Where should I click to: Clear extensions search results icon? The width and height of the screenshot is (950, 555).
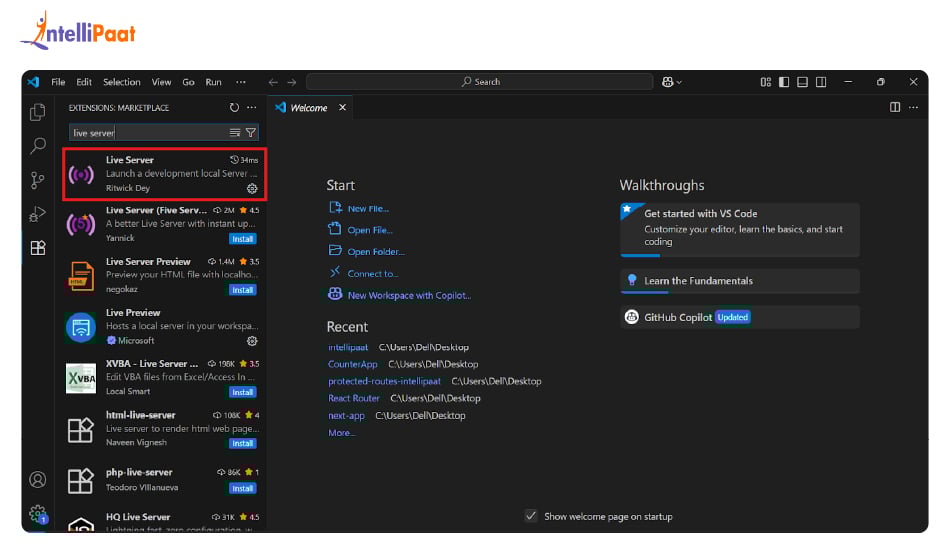point(235,133)
